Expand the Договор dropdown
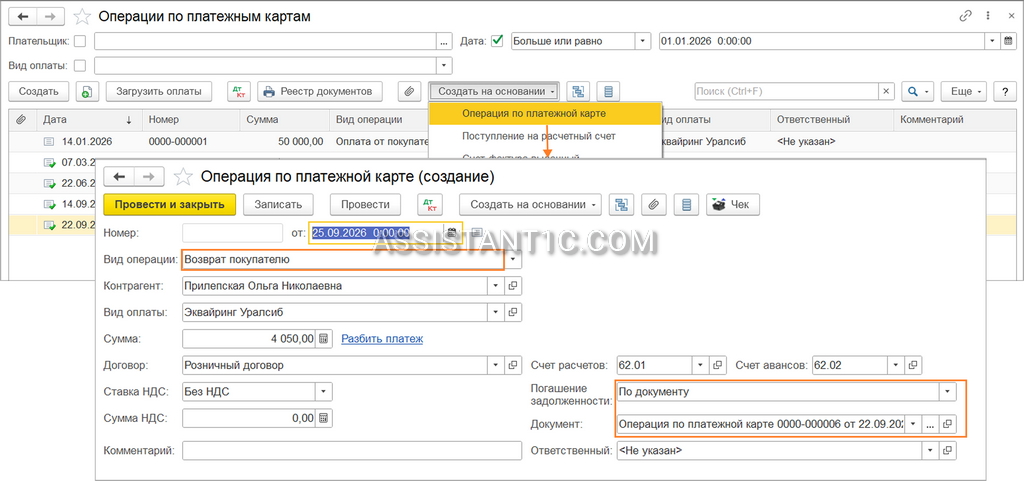 [x=496, y=365]
